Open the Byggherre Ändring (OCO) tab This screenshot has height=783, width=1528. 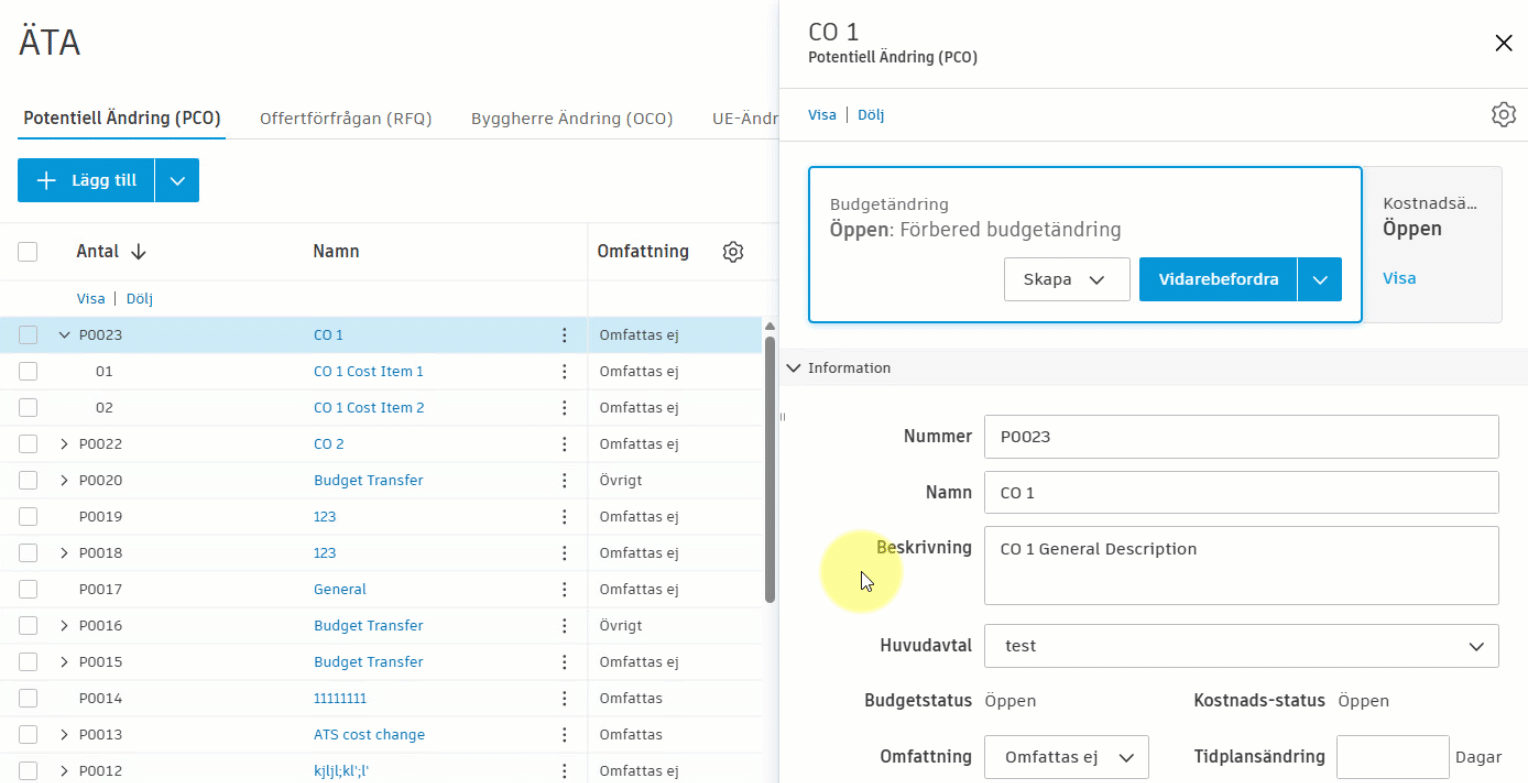point(571,117)
